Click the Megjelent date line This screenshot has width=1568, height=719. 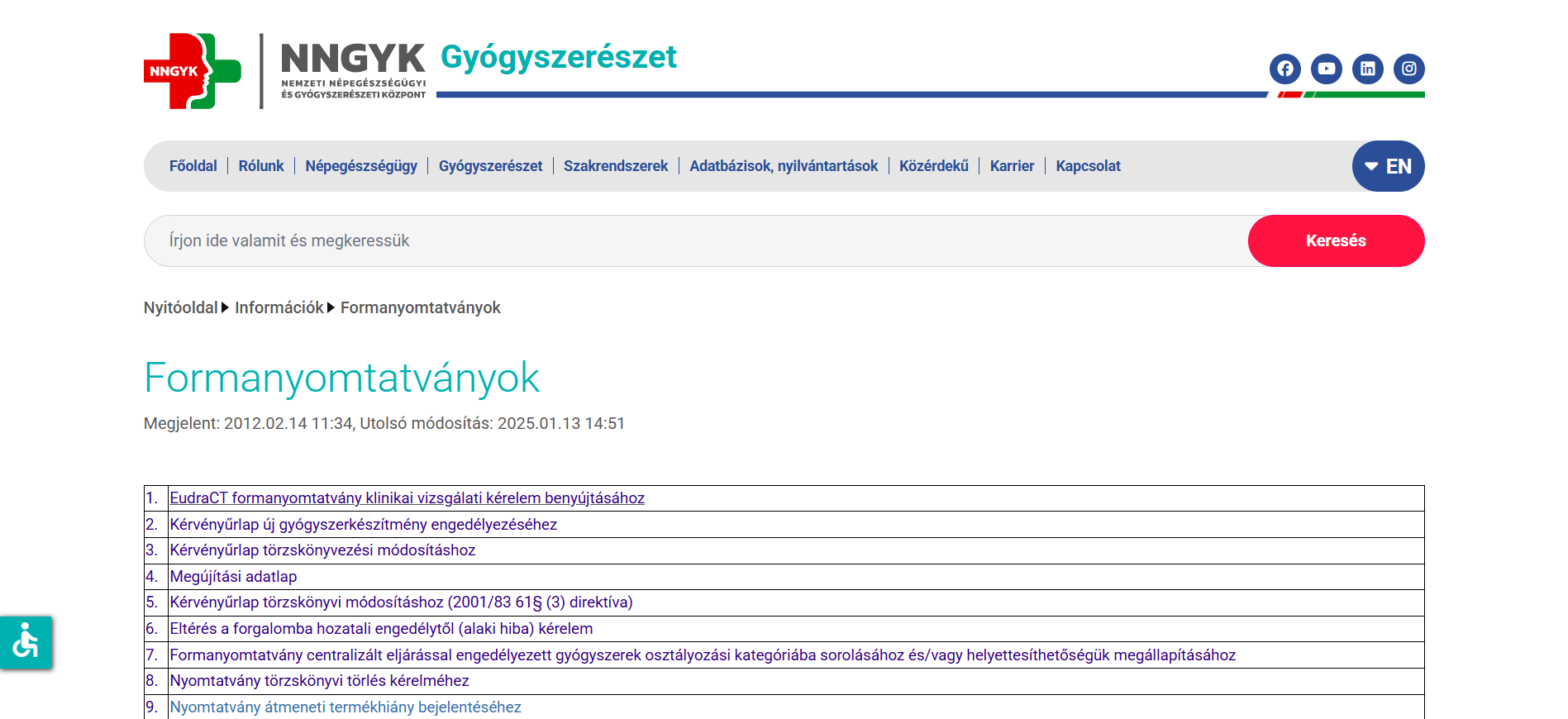(x=384, y=423)
